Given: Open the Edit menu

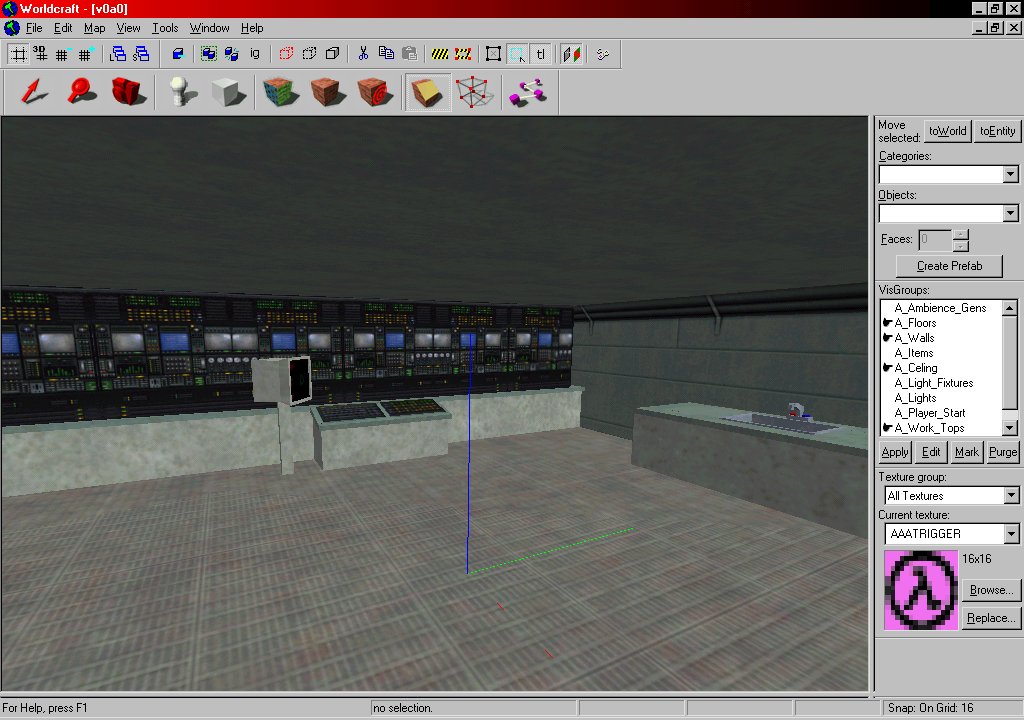Looking at the screenshot, I should point(63,28).
